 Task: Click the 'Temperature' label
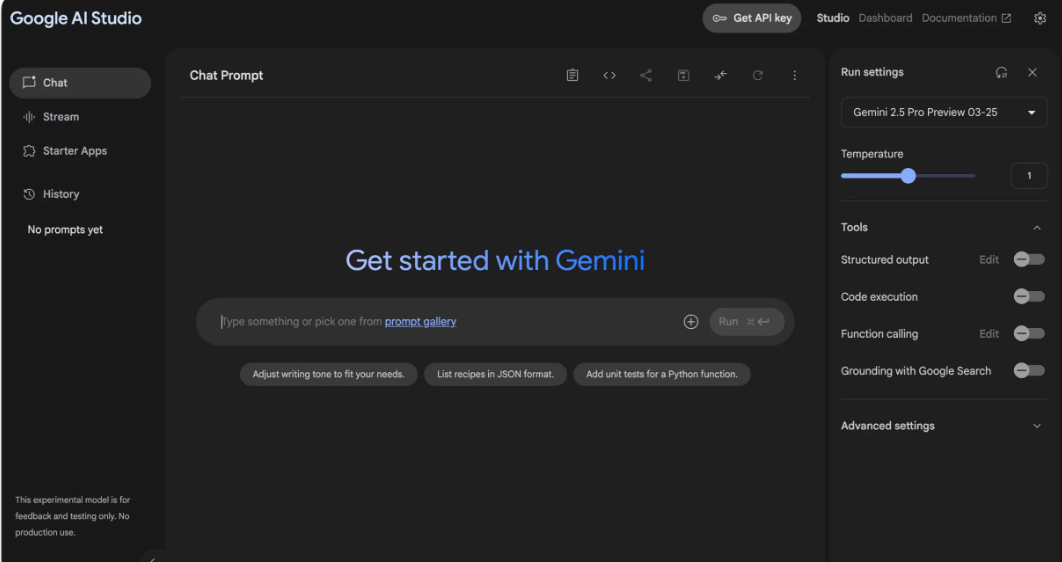tap(872, 154)
